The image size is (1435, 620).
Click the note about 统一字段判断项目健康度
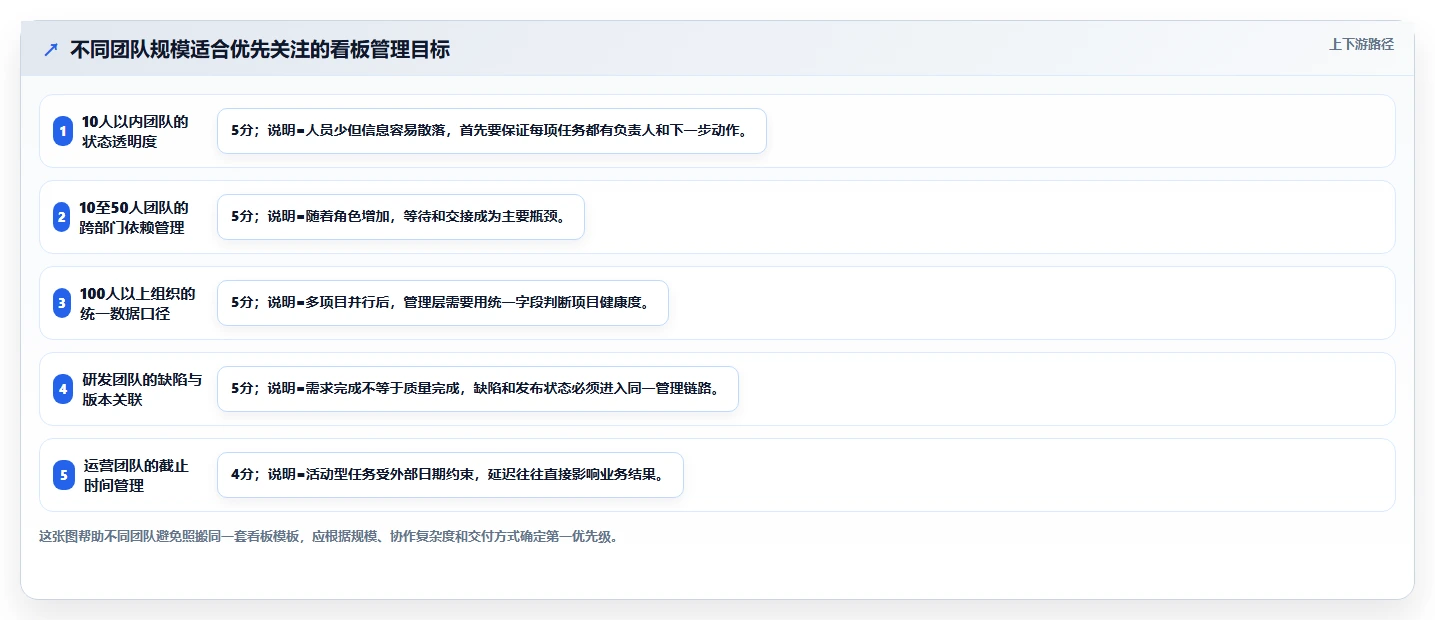pyautogui.click(x=442, y=303)
